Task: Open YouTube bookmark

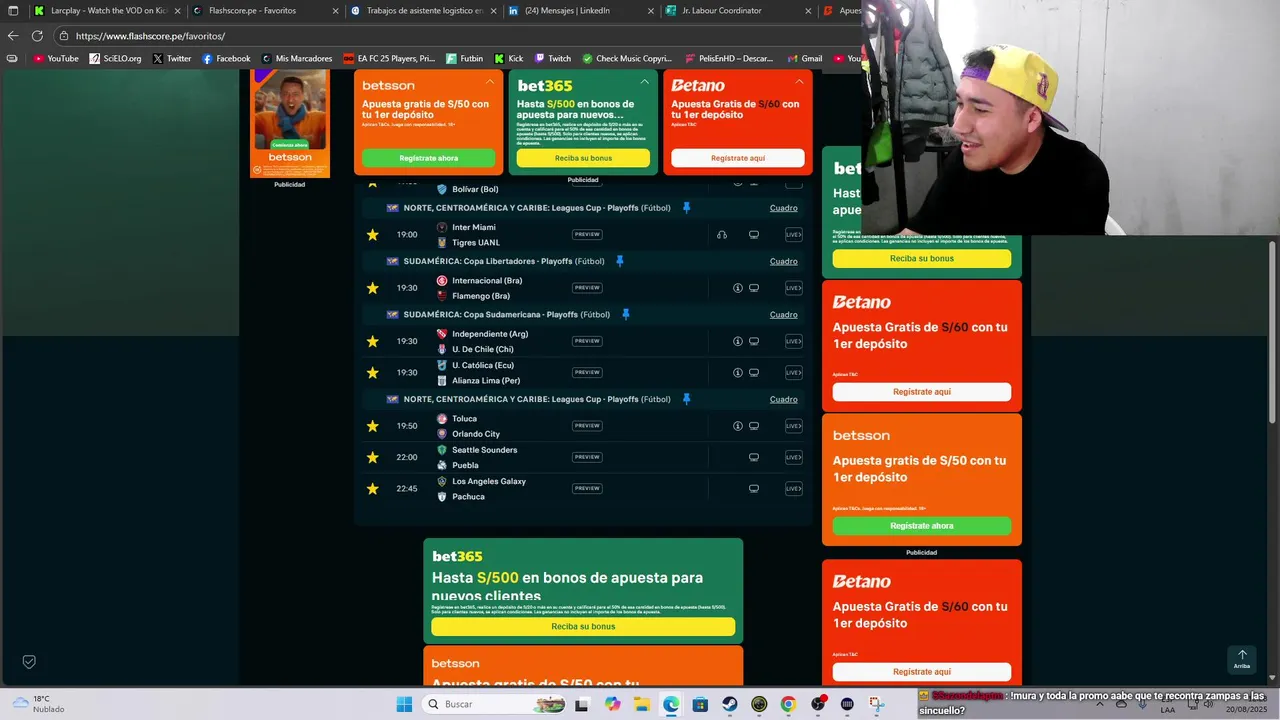Action: pyautogui.click(x=56, y=59)
